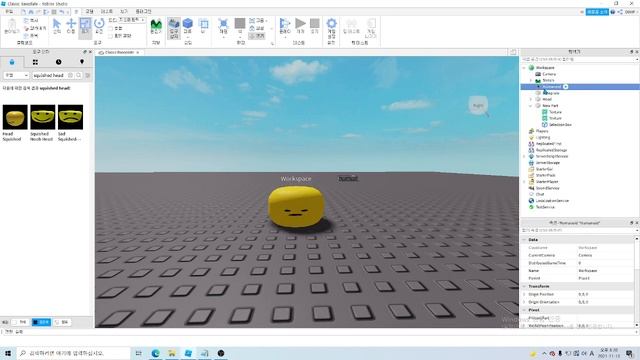Open the Test ribbon tab
This screenshot has height=360, width=640.
pos(107,11)
